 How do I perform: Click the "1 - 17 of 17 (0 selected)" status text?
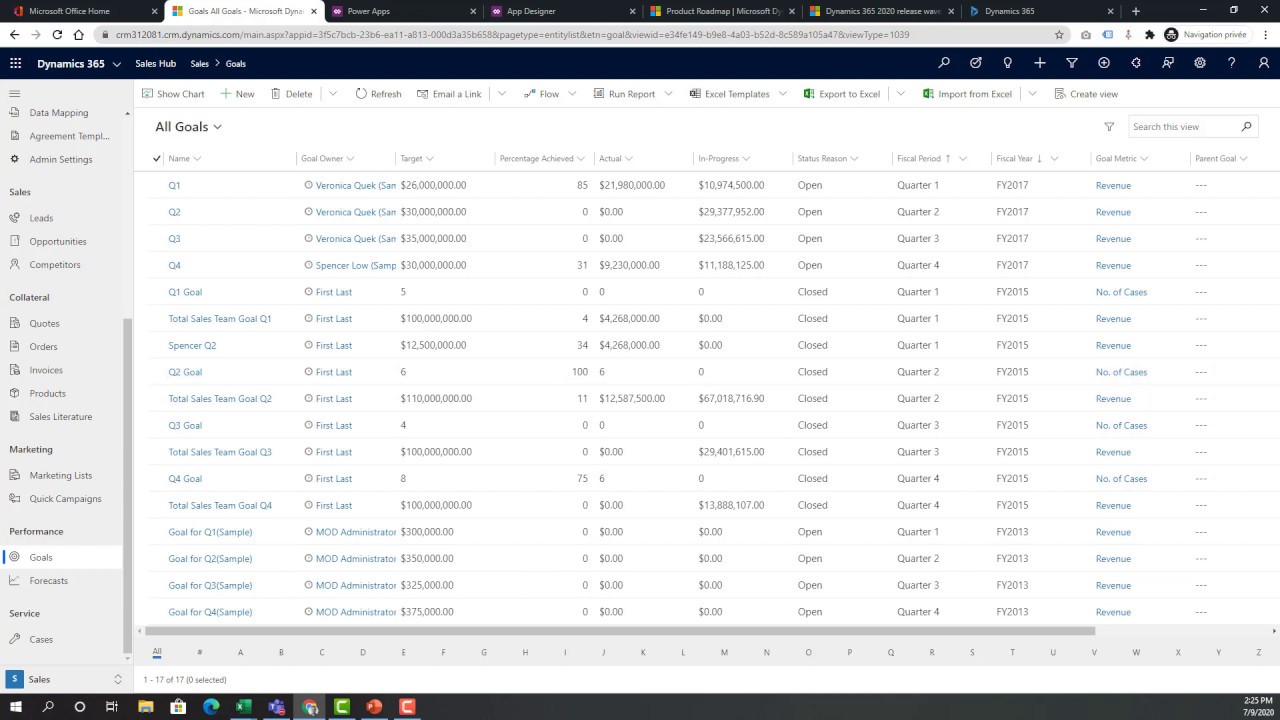pos(185,680)
